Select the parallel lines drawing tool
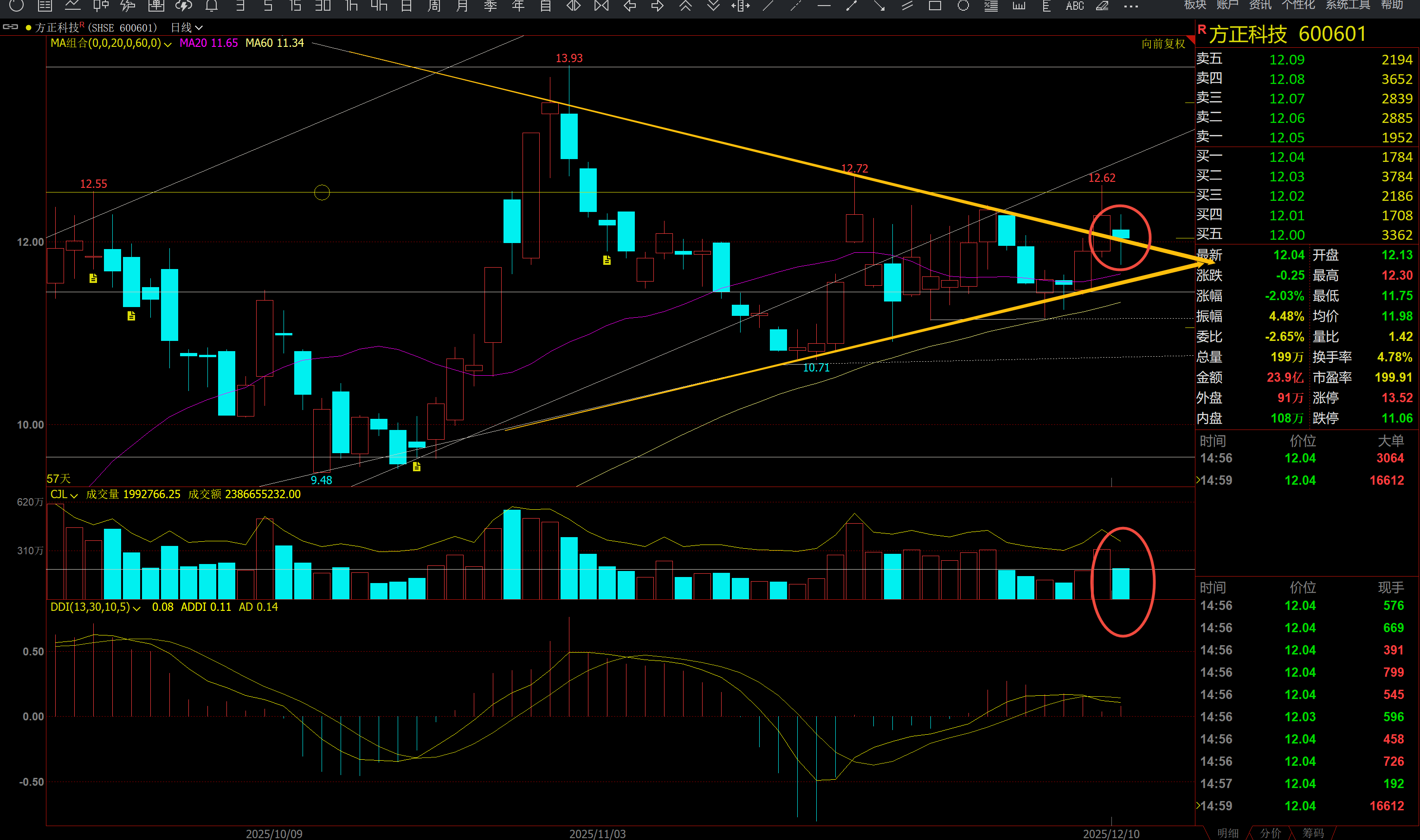1420x840 pixels. (907, 6)
